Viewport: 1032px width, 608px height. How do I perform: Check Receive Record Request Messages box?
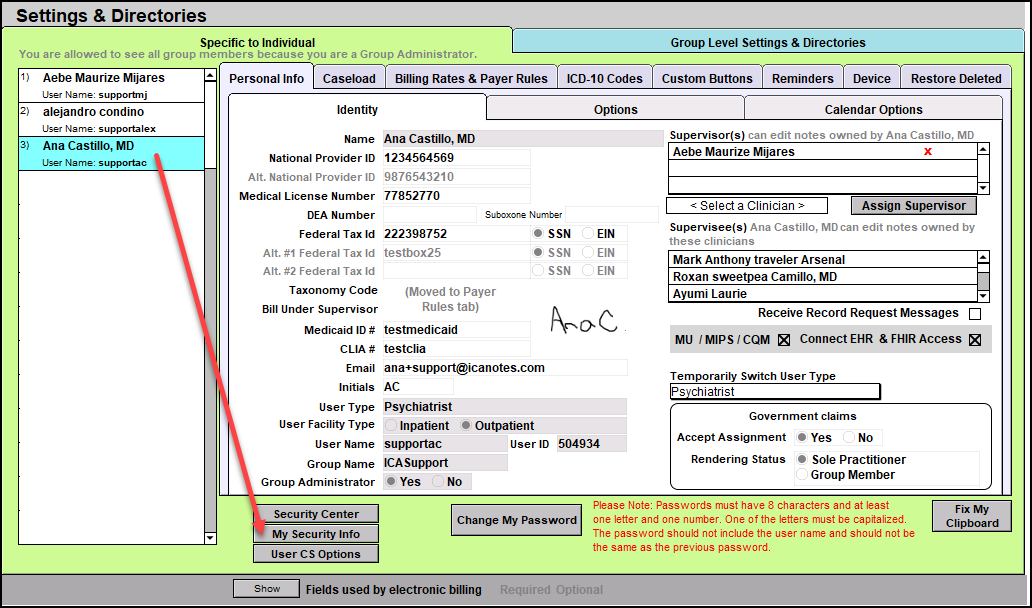[x=974, y=314]
